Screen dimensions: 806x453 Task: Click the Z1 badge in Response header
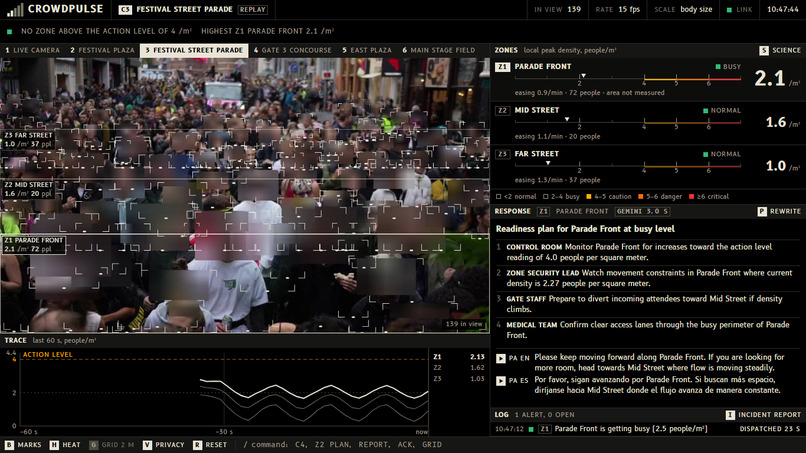543,211
